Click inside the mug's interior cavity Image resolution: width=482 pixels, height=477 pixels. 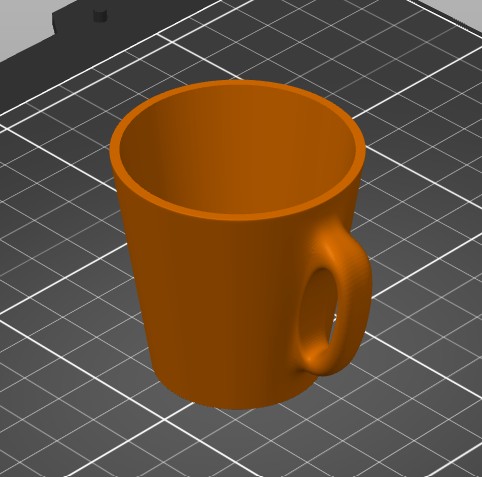coord(238,148)
